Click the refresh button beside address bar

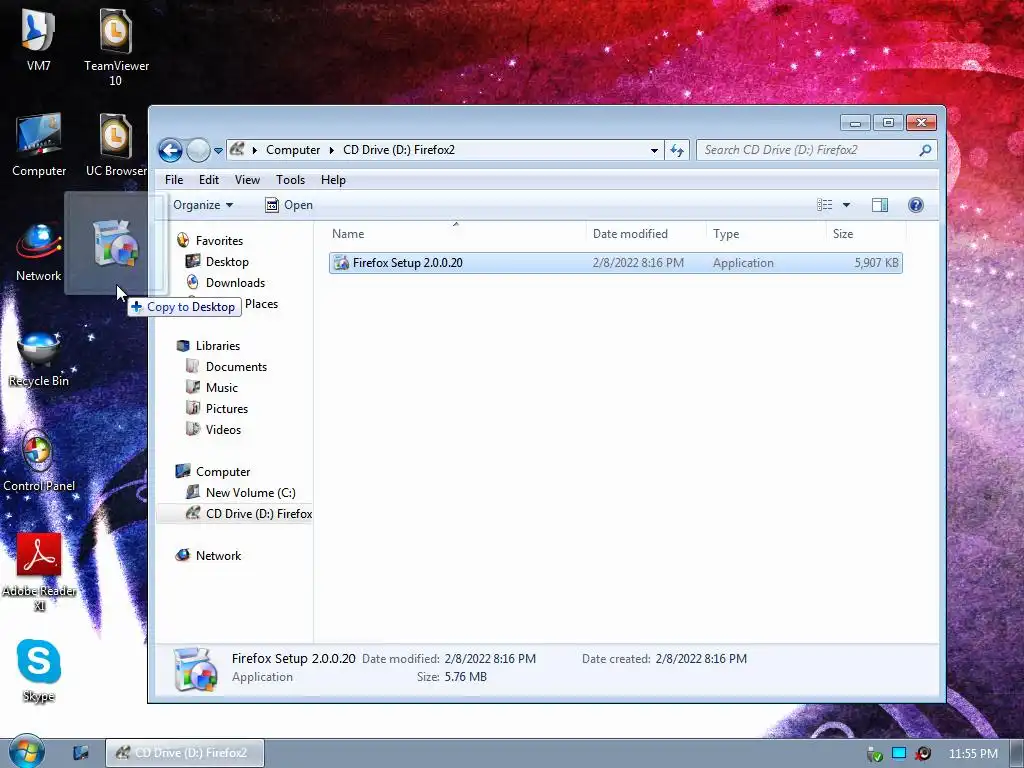click(677, 150)
